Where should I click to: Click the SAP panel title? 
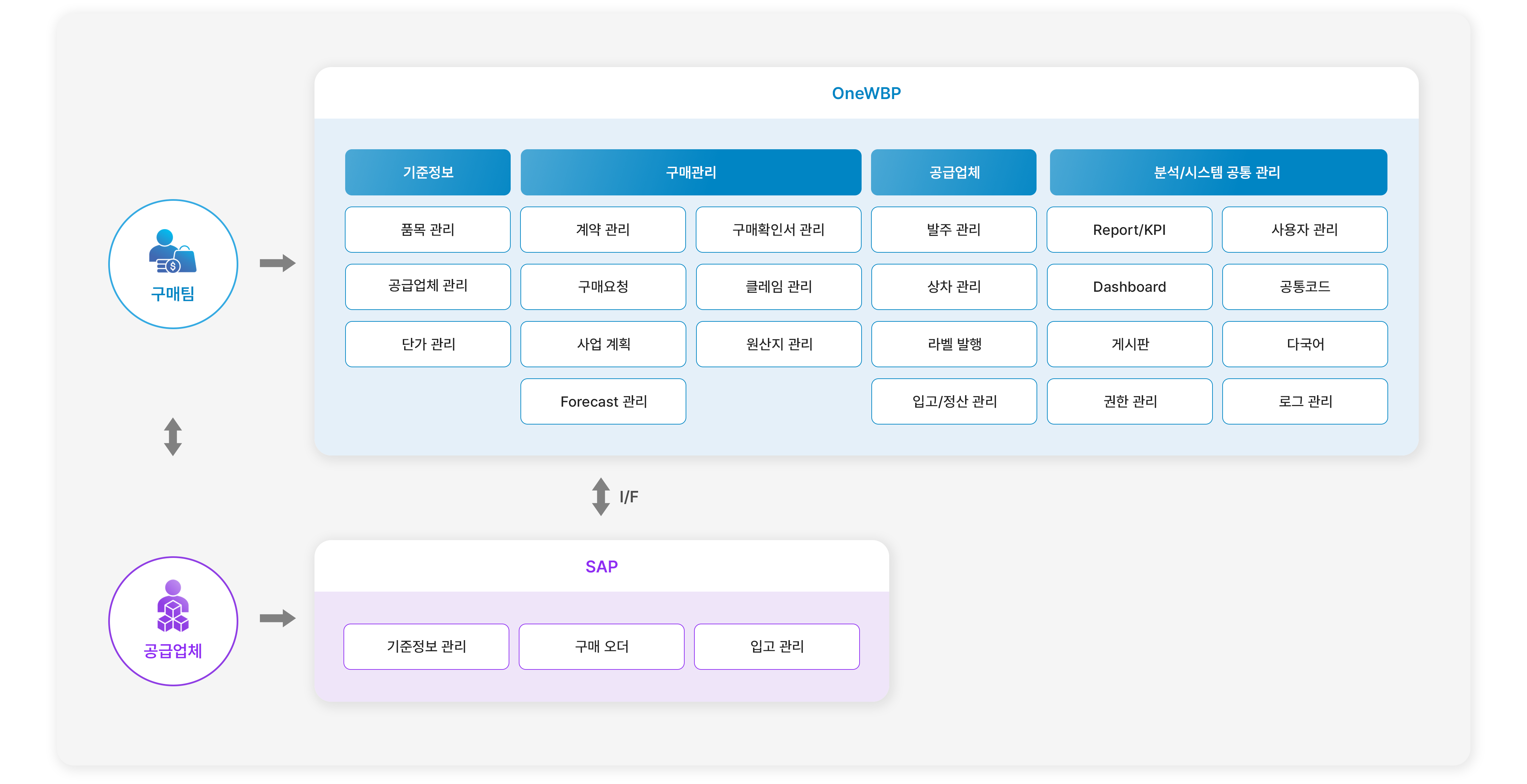[601, 567]
